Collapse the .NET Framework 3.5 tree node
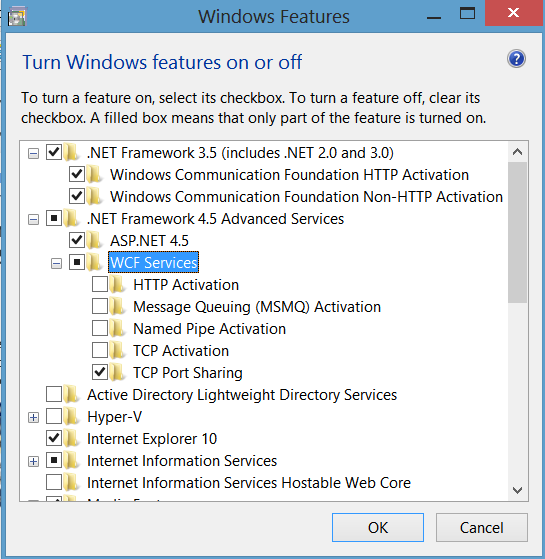Image resolution: width=545 pixels, height=559 pixels. (x=34, y=154)
